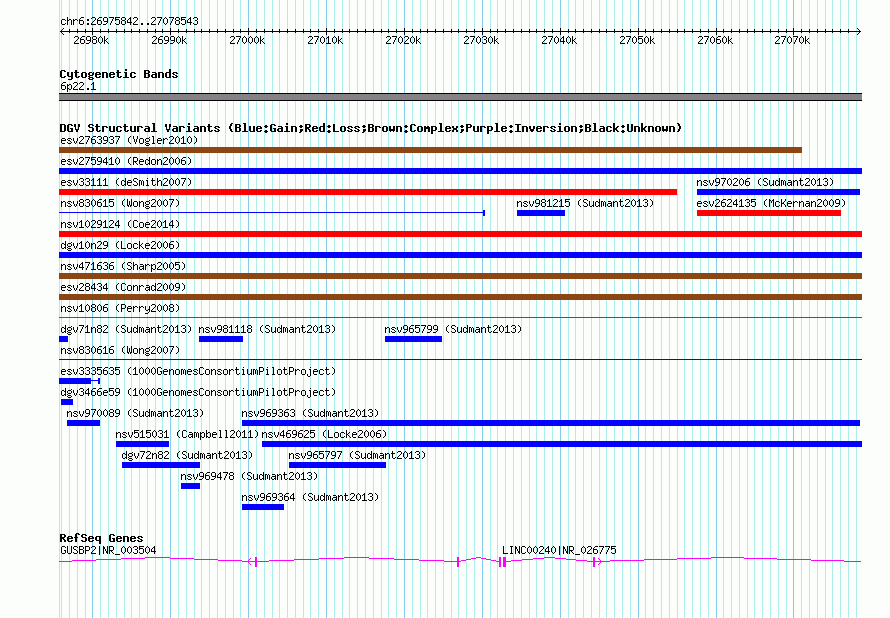Screen dimensions: 890x618
Task: Click the GUSBP2|NR_003504 gene label
Action: pyautogui.click(x=108, y=550)
